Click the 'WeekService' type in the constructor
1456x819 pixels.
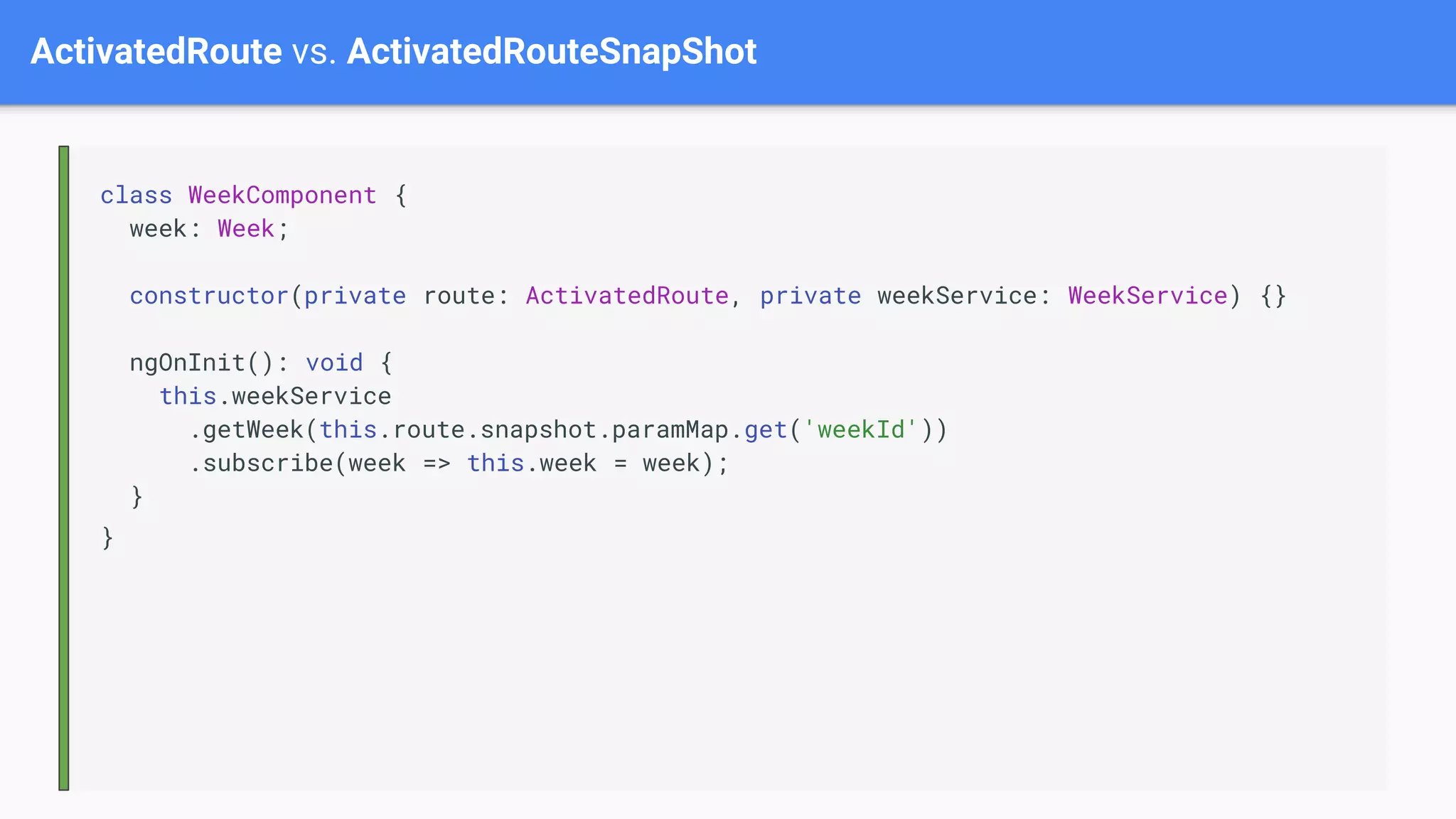(1147, 296)
